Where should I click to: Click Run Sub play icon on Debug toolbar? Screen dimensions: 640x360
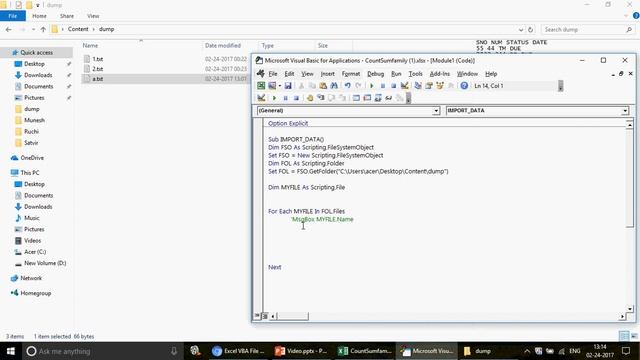click(274, 98)
